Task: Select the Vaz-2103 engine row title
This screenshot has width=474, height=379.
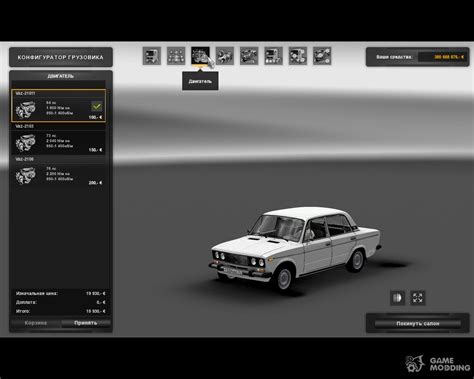Action: [25, 126]
